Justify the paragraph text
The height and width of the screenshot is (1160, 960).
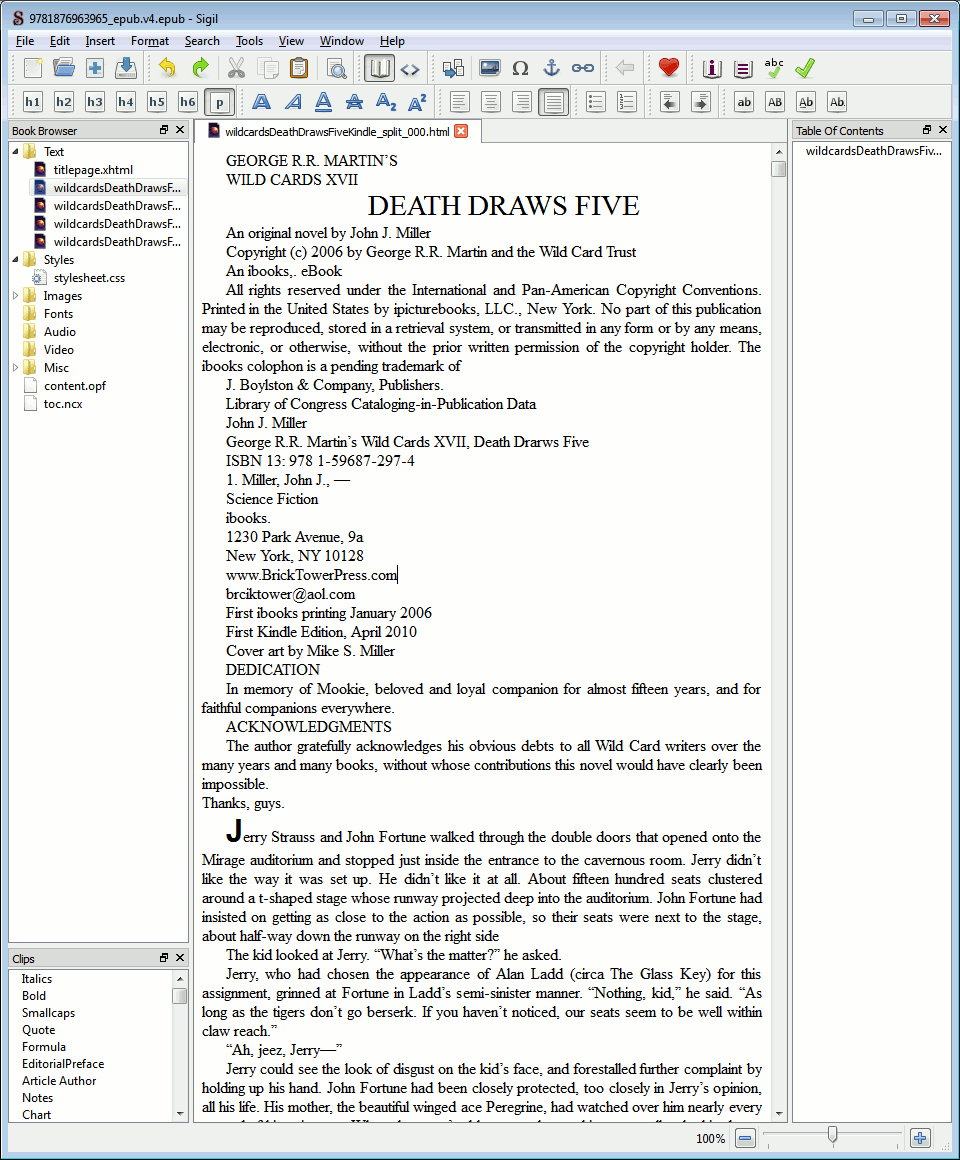[x=553, y=102]
